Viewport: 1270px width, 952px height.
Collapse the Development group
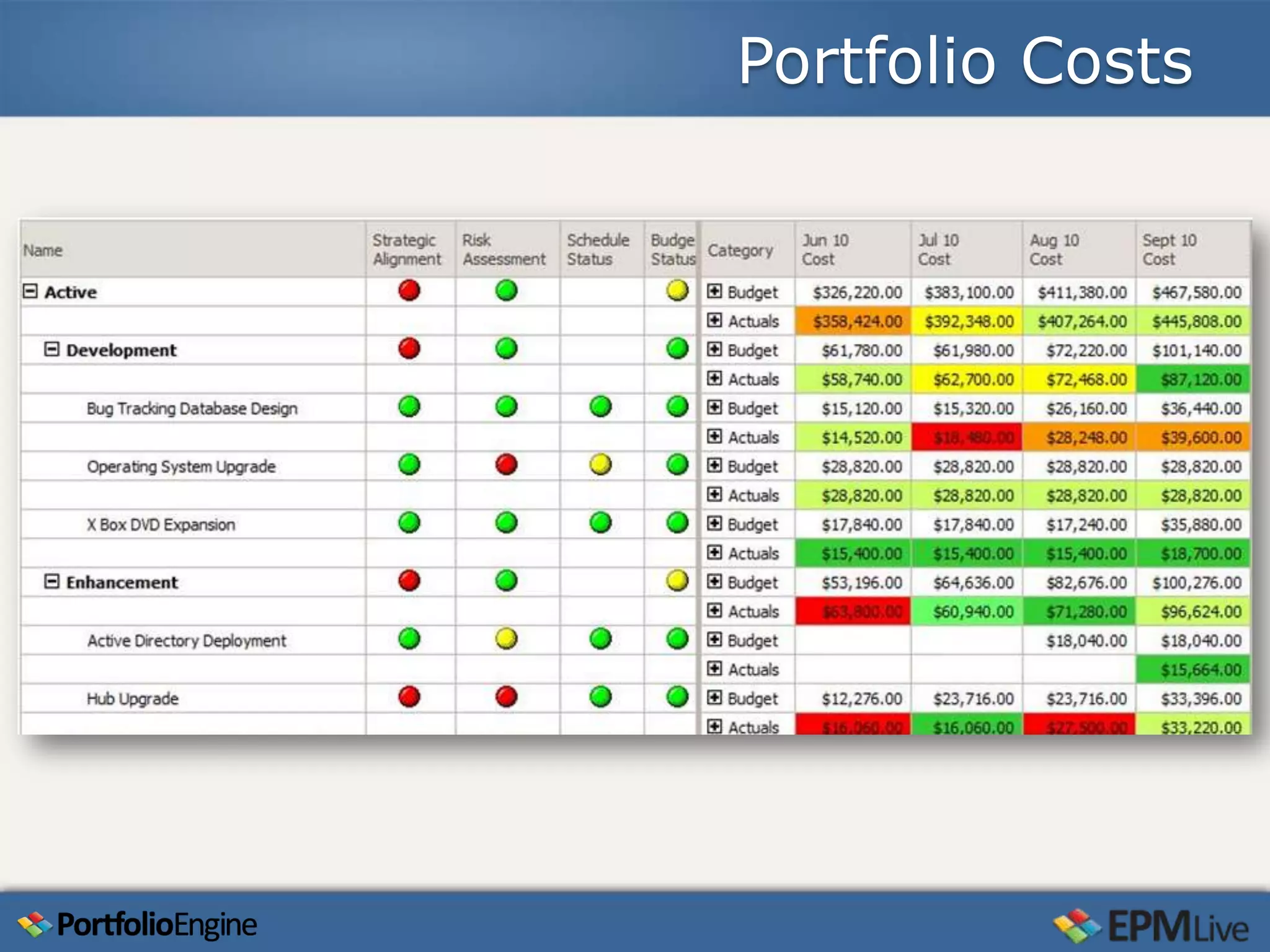point(52,350)
